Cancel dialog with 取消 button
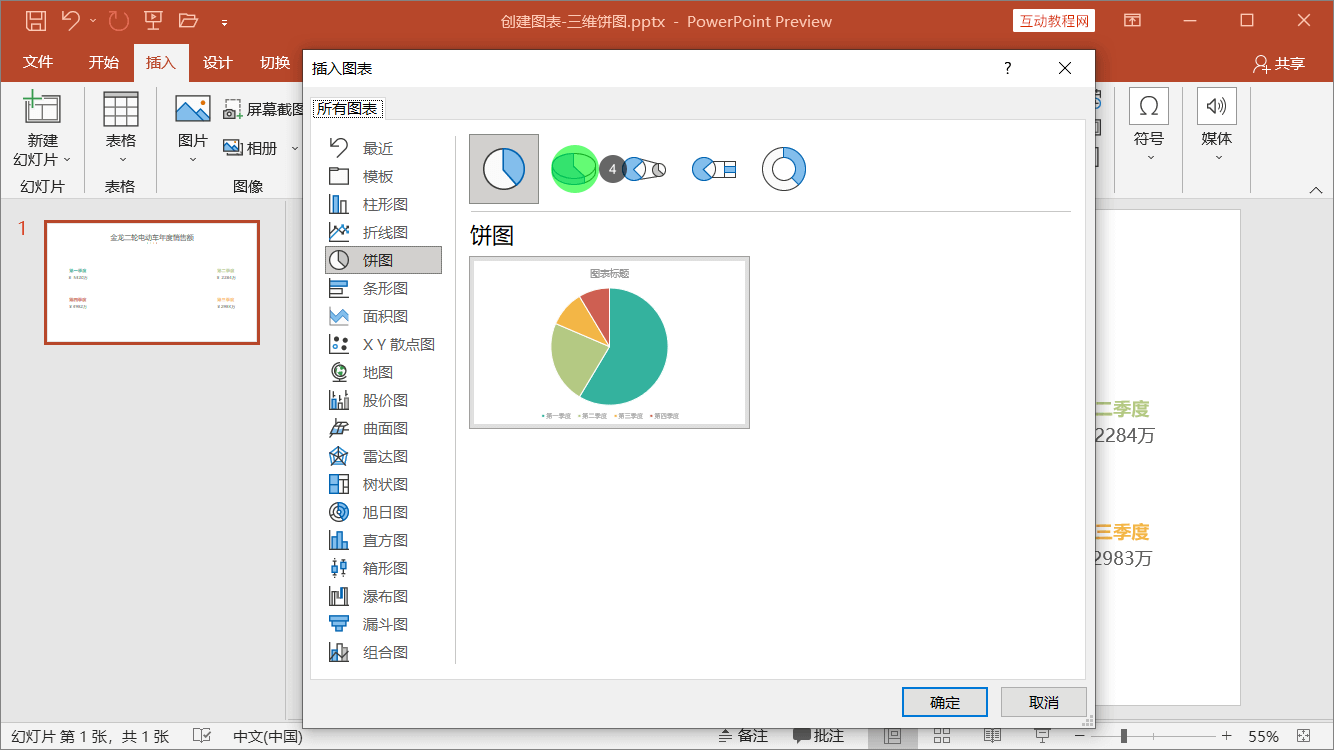Viewport: 1334px width, 750px height. [x=1043, y=702]
